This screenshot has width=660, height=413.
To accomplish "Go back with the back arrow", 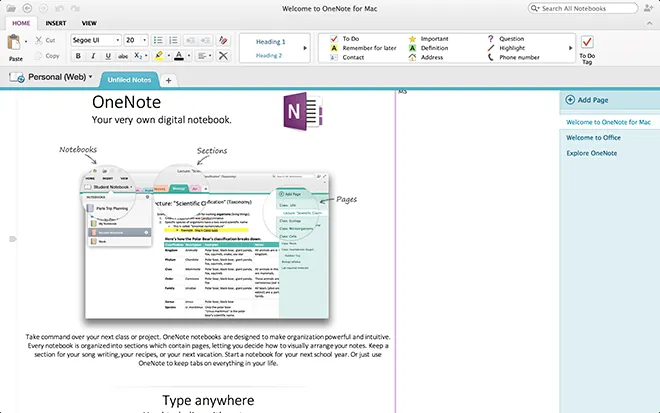I will (27, 8).
